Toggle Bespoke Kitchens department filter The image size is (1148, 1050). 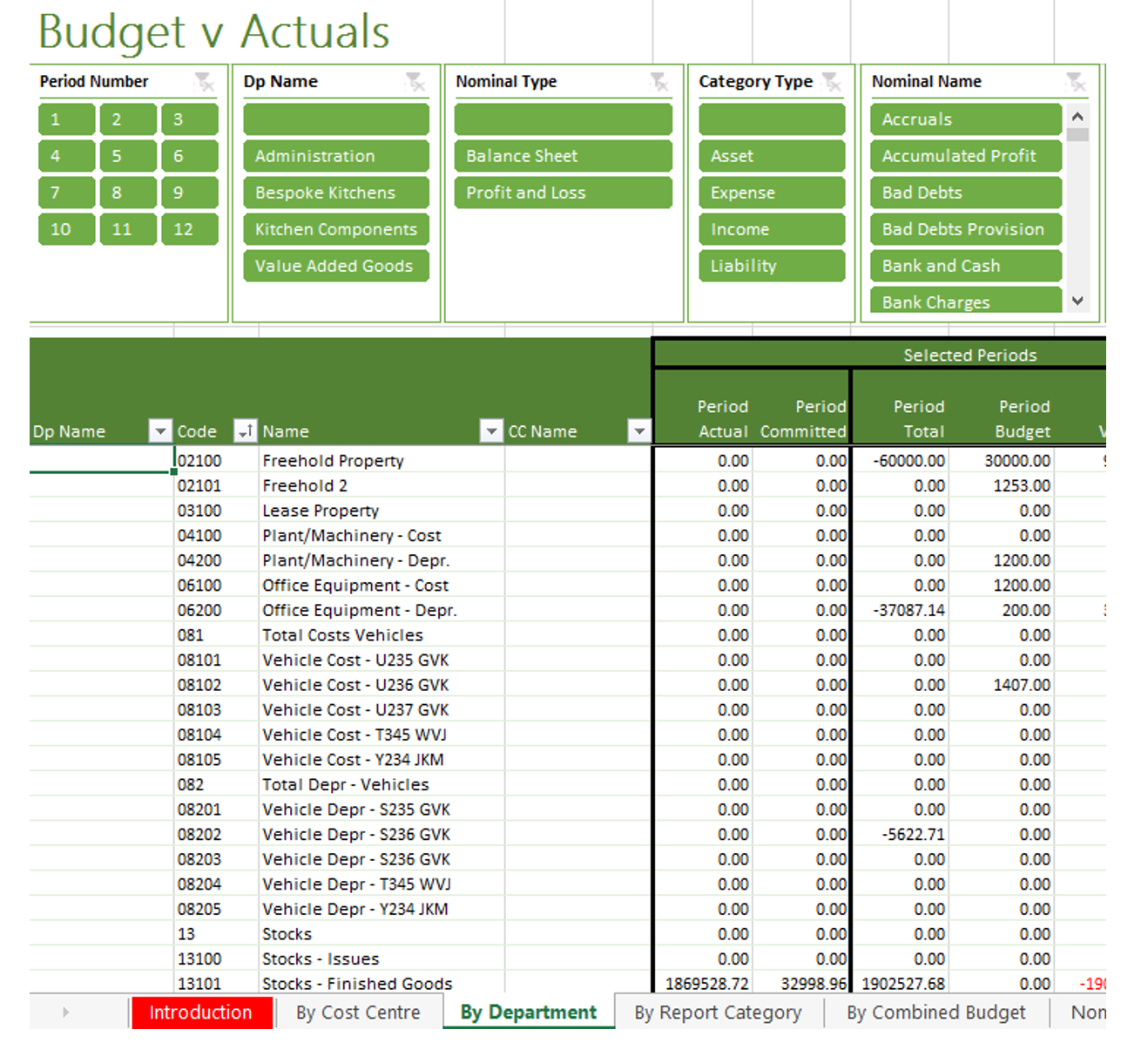coord(335,193)
